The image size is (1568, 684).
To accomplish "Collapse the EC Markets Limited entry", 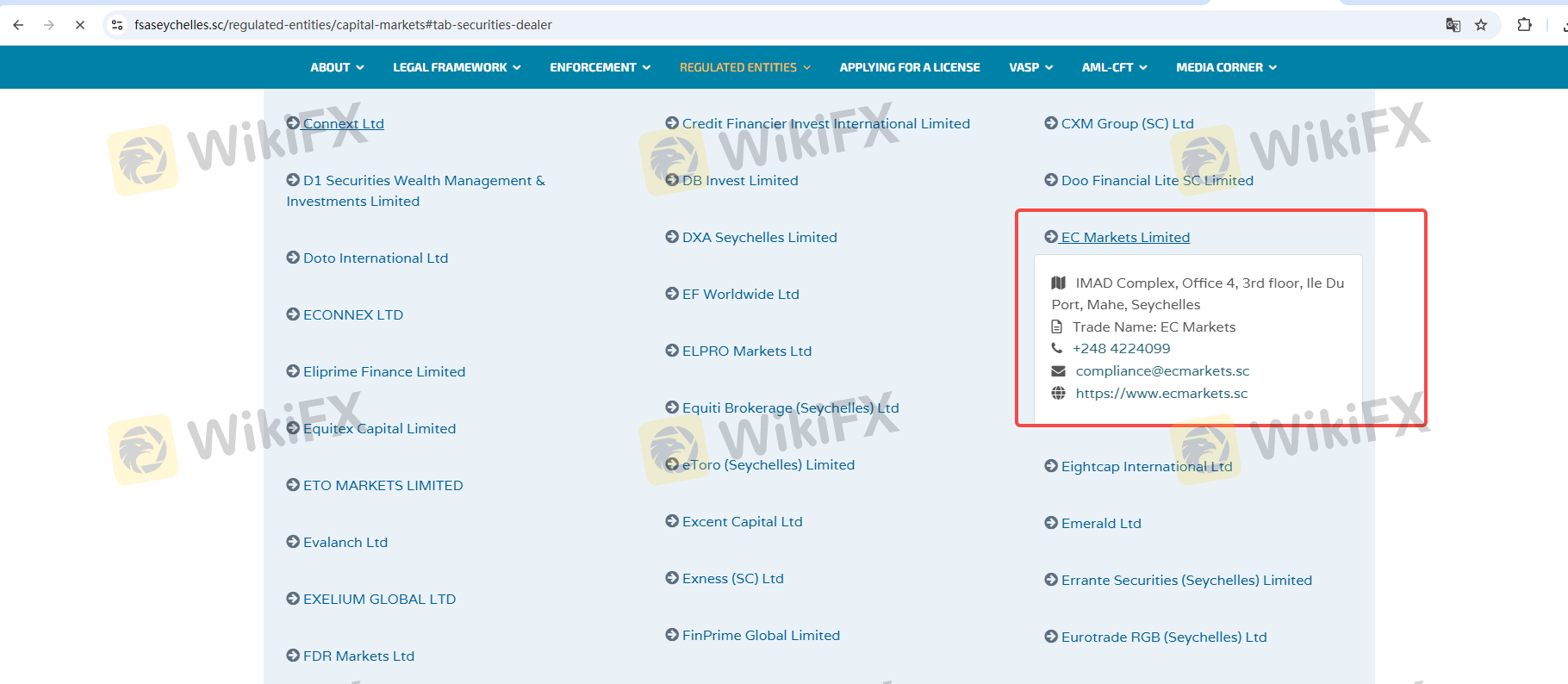I will click(1117, 237).
